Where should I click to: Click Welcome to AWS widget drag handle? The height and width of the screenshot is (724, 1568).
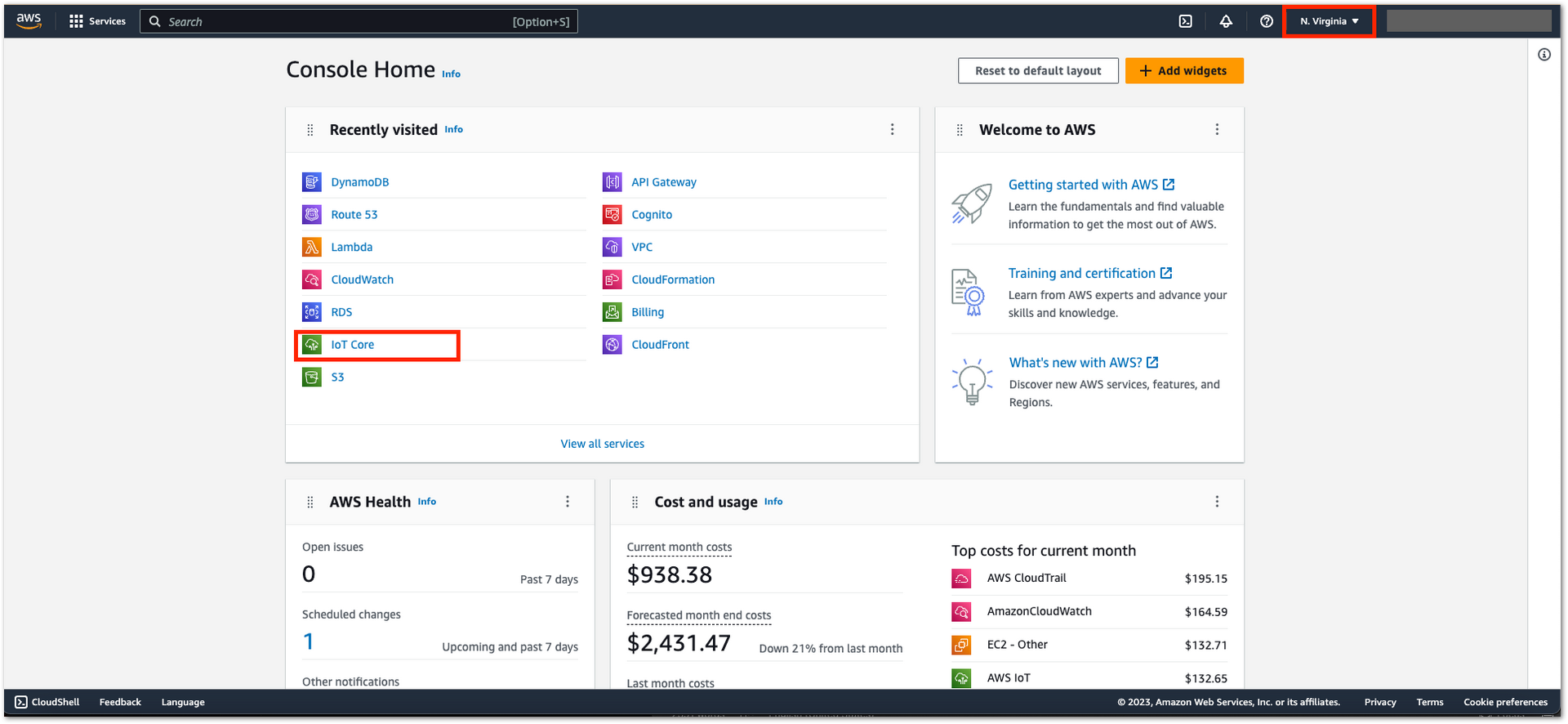click(960, 130)
